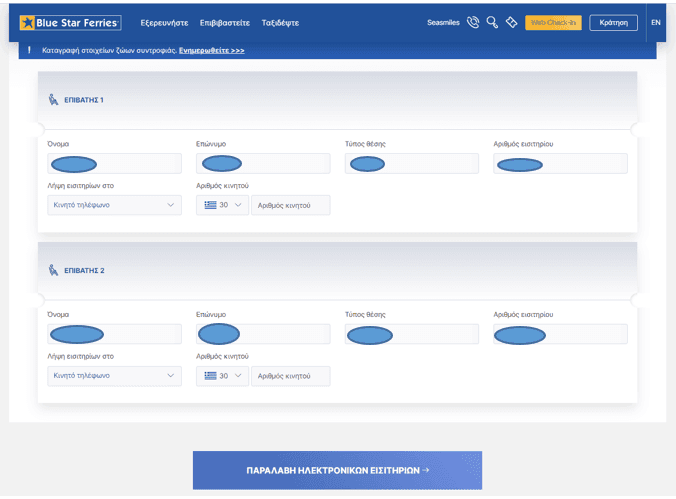
Task: Click the Blue Star Ferries logo
Action: 70,22
